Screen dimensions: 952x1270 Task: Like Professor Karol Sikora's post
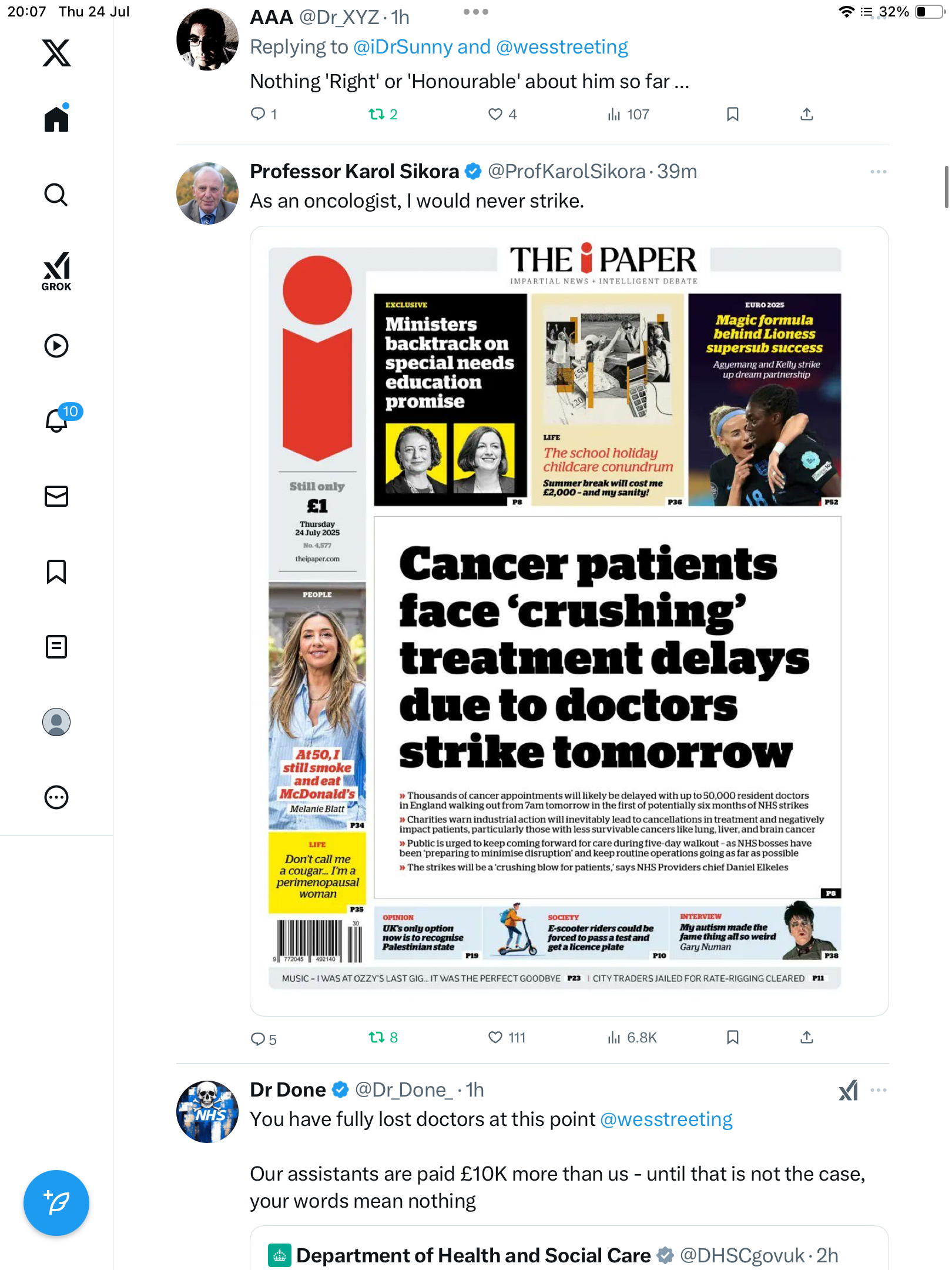click(507, 1038)
